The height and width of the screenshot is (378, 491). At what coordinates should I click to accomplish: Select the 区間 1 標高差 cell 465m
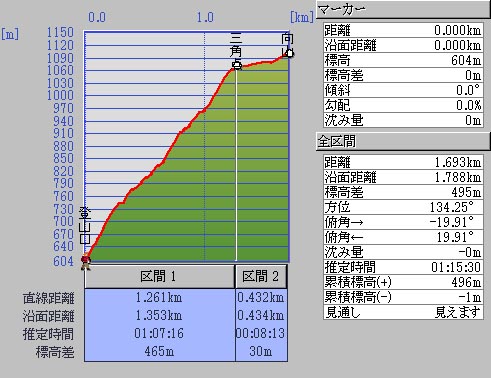[x=159, y=351]
